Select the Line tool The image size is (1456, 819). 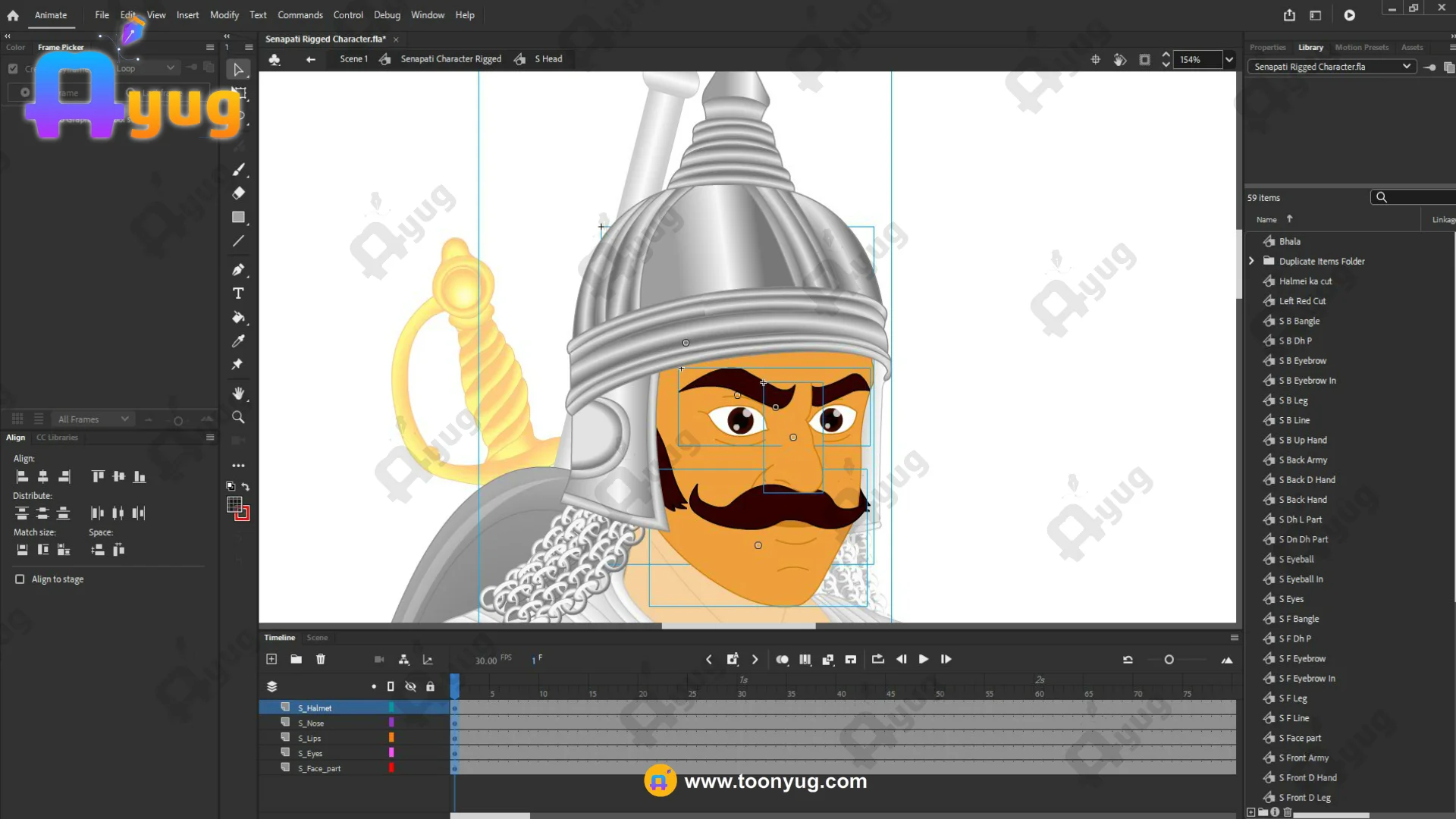click(x=238, y=241)
